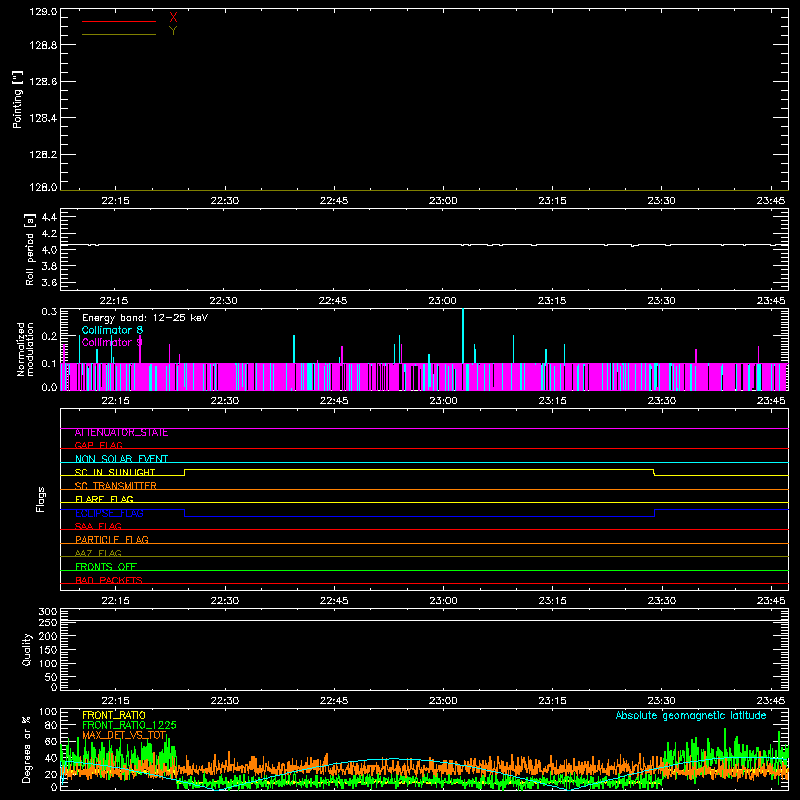The image size is (800, 800).
Task: Click the 128.6 Pointing axis tick label
Action: (x=43, y=82)
